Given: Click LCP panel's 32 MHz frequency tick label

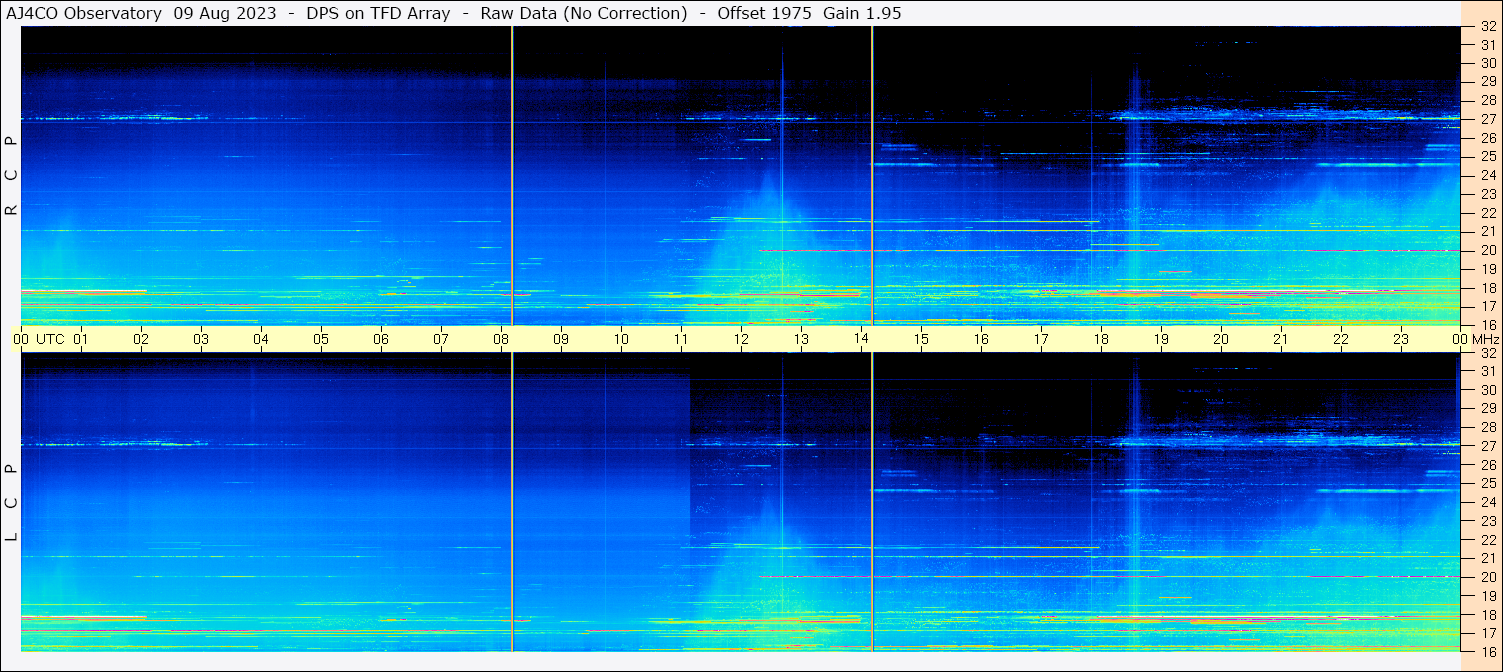Looking at the screenshot, I should (x=1488, y=352).
